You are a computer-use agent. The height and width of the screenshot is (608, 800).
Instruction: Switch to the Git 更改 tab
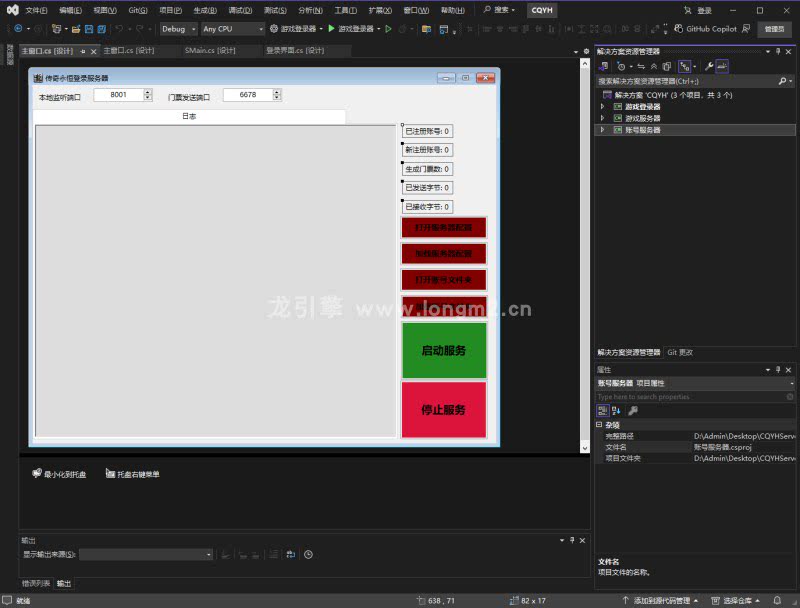pos(680,352)
